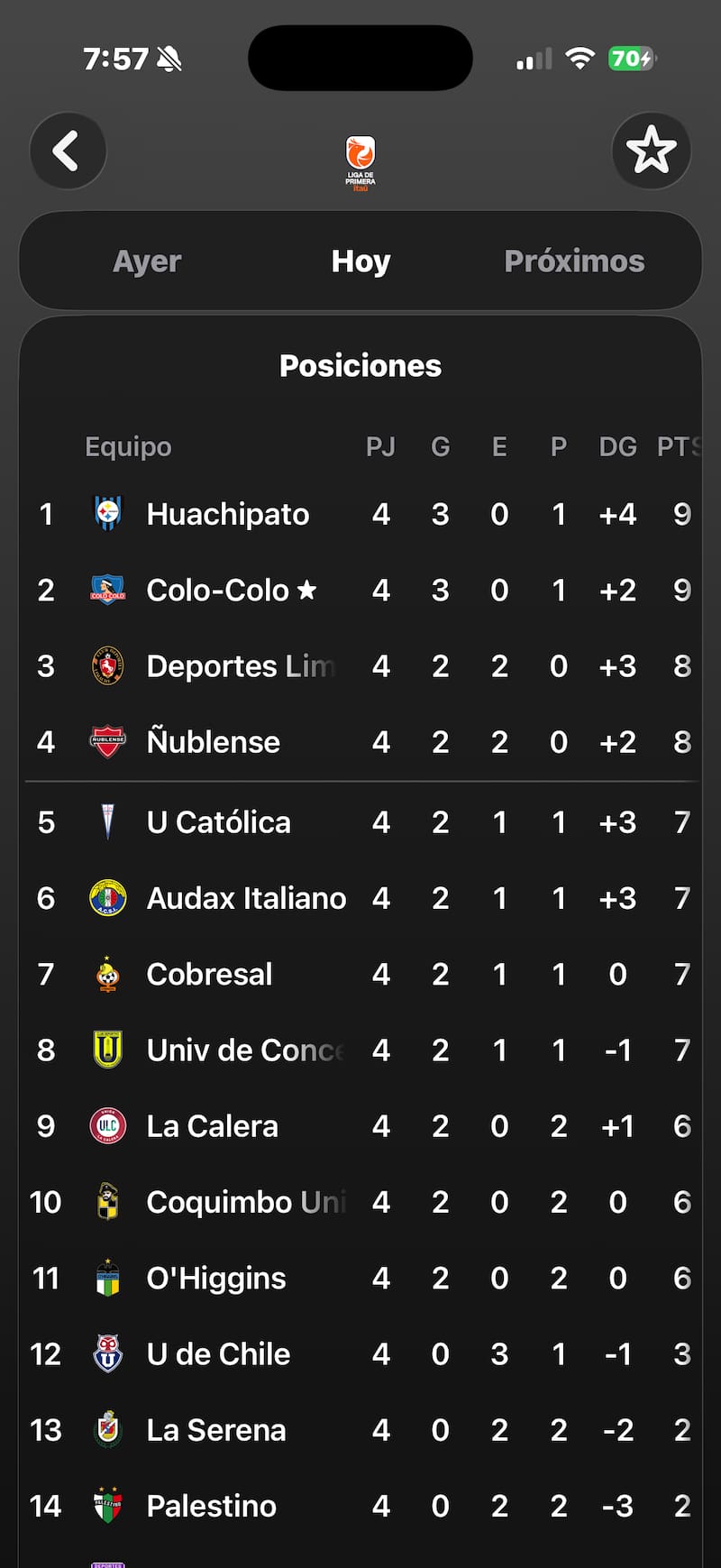Tap the PTS column header
The height and width of the screenshot is (1568, 721).
678,446
